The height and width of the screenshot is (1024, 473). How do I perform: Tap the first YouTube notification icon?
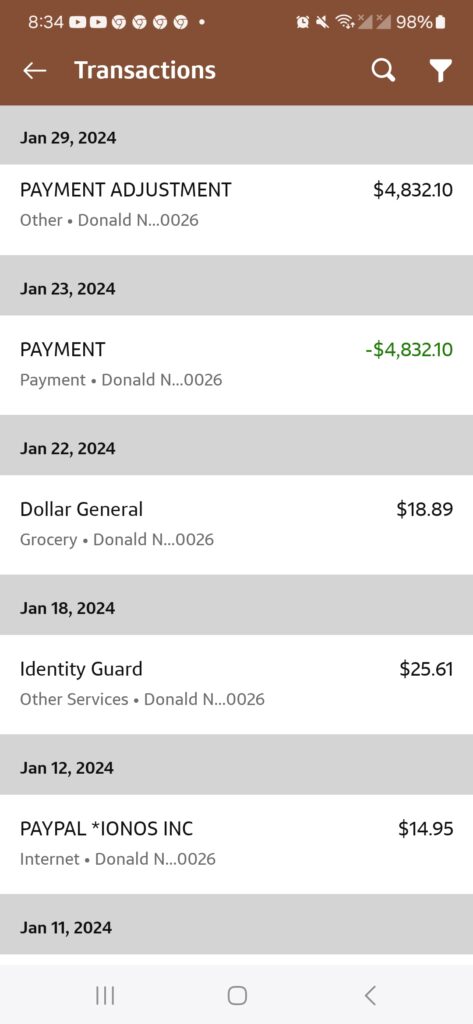[77, 22]
